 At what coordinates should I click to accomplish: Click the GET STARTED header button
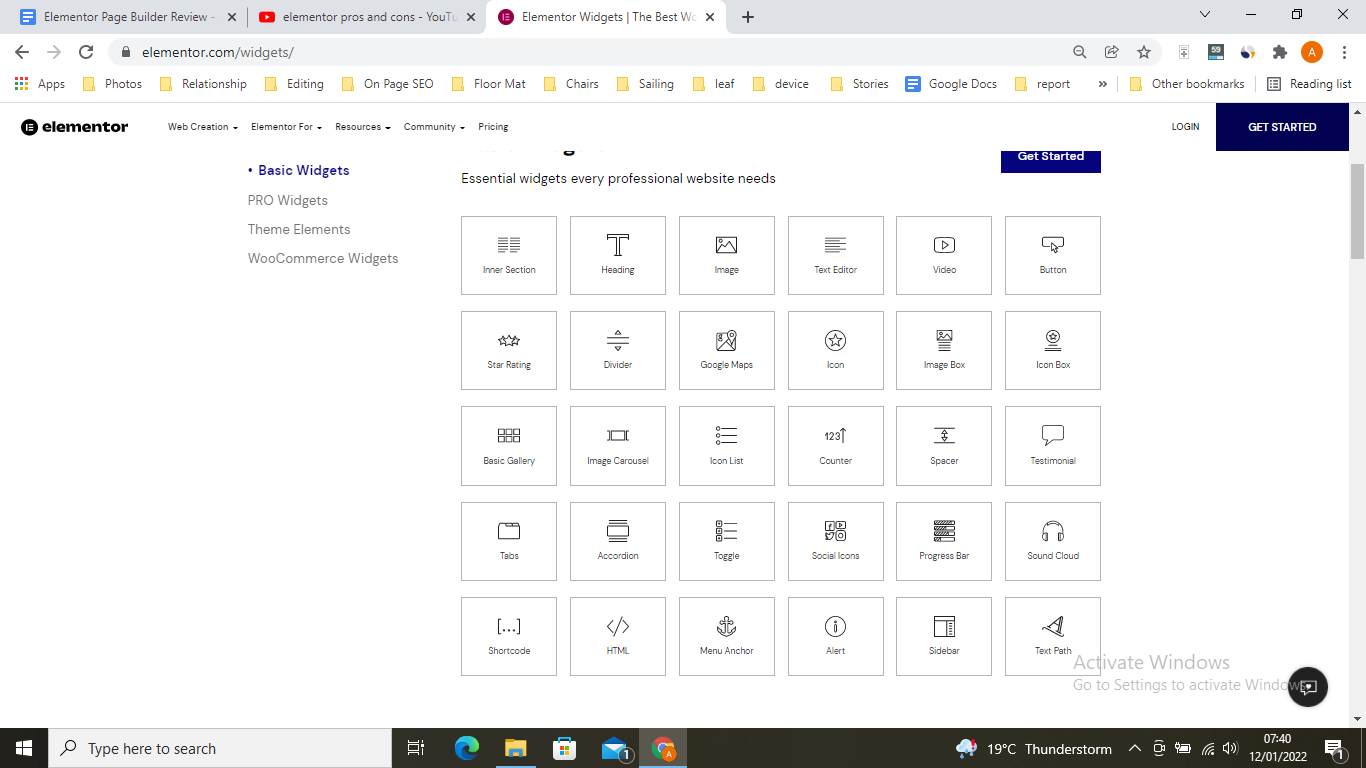point(1282,127)
